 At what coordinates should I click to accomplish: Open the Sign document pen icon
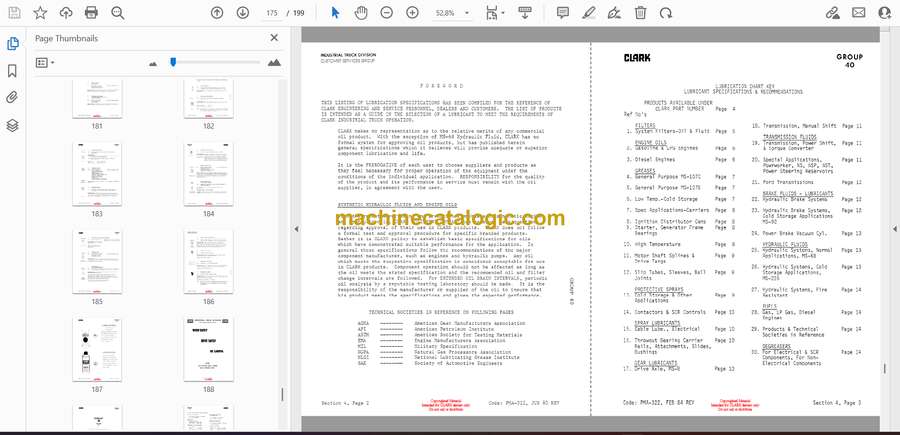tap(614, 13)
